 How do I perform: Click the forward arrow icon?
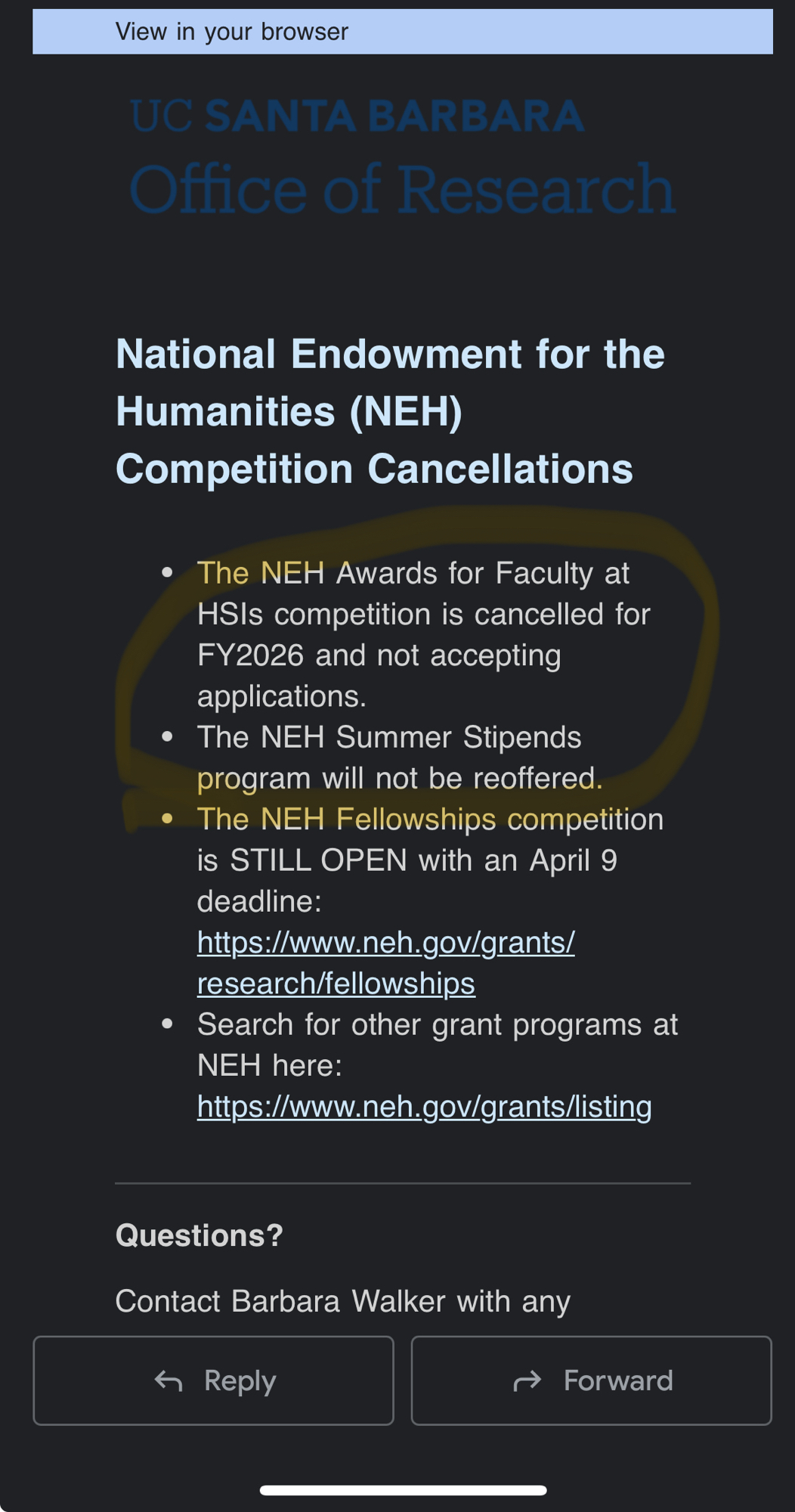[x=527, y=1381]
